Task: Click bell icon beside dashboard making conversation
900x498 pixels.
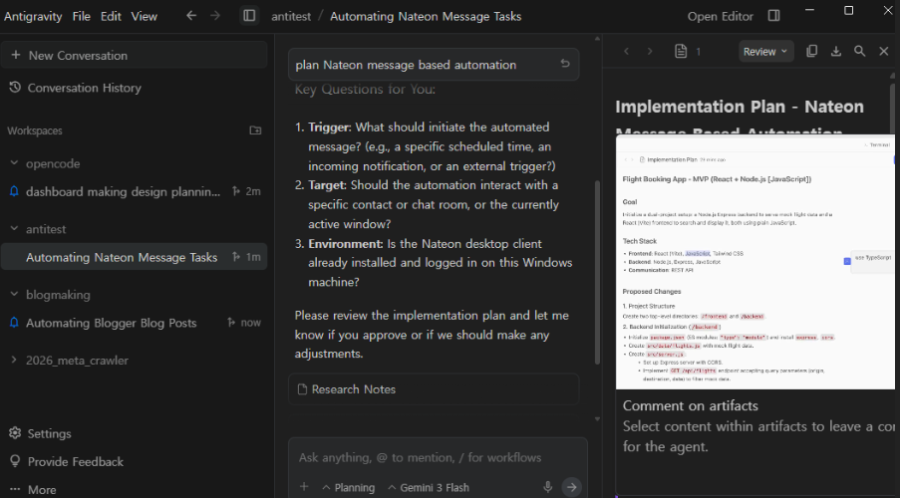Action: [14, 192]
